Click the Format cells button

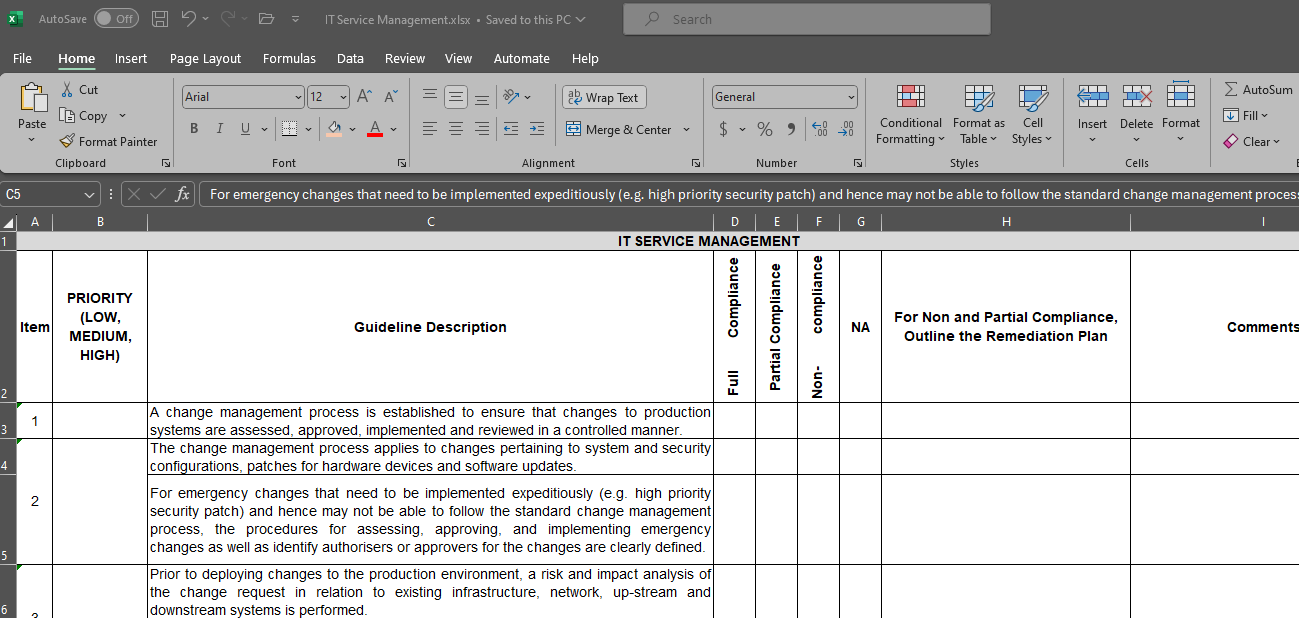click(1181, 114)
